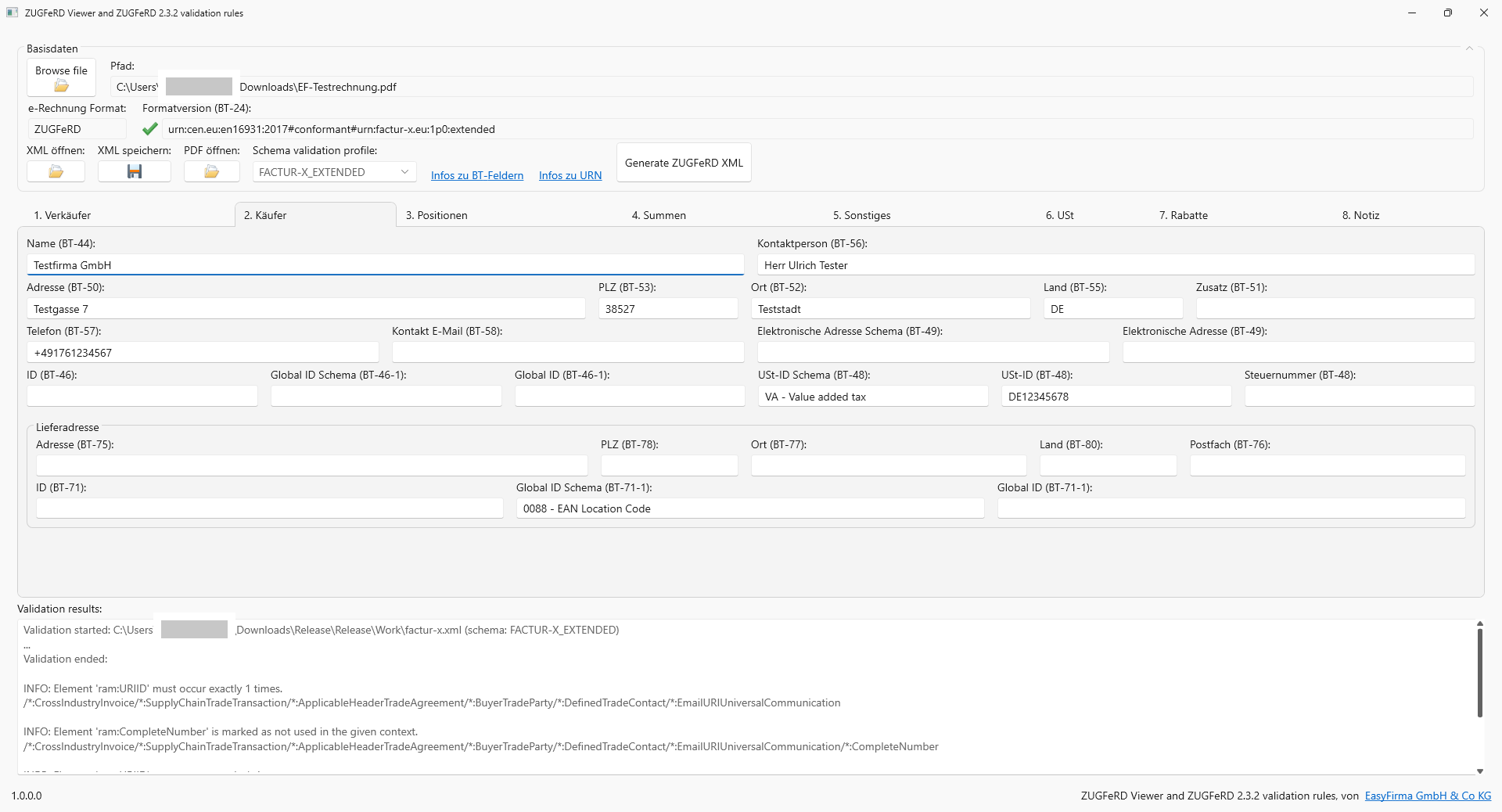The image size is (1502, 812).
Task: Open the Land (BT-55) field showing DE
Action: coord(1112,309)
